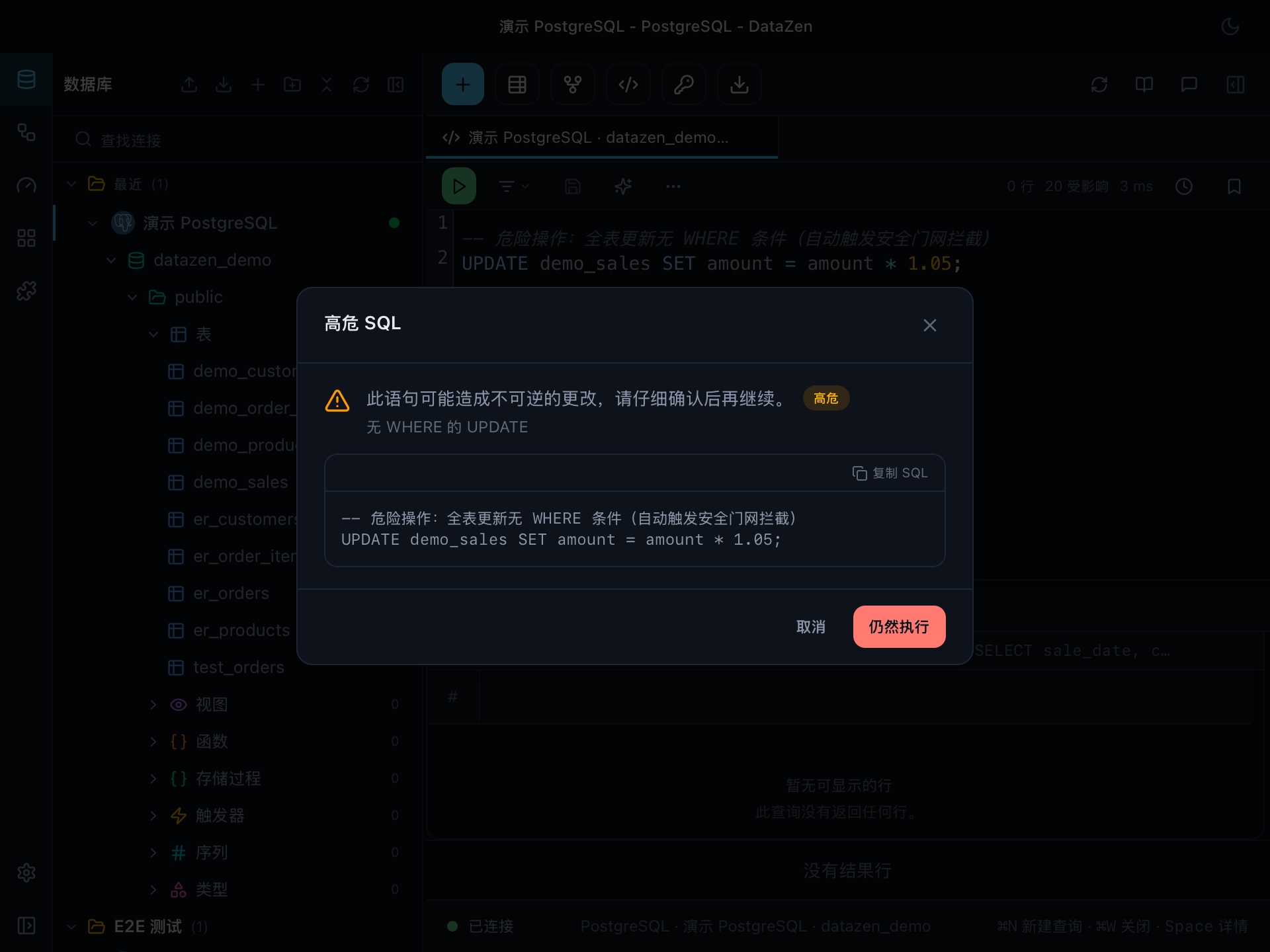Expand the 函数 functions node
Image resolution: width=1270 pixels, height=952 pixels.
153,741
